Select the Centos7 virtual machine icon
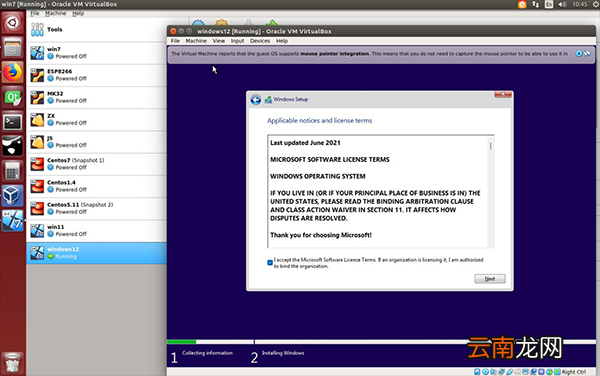600x376 pixels. click(37, 164)
